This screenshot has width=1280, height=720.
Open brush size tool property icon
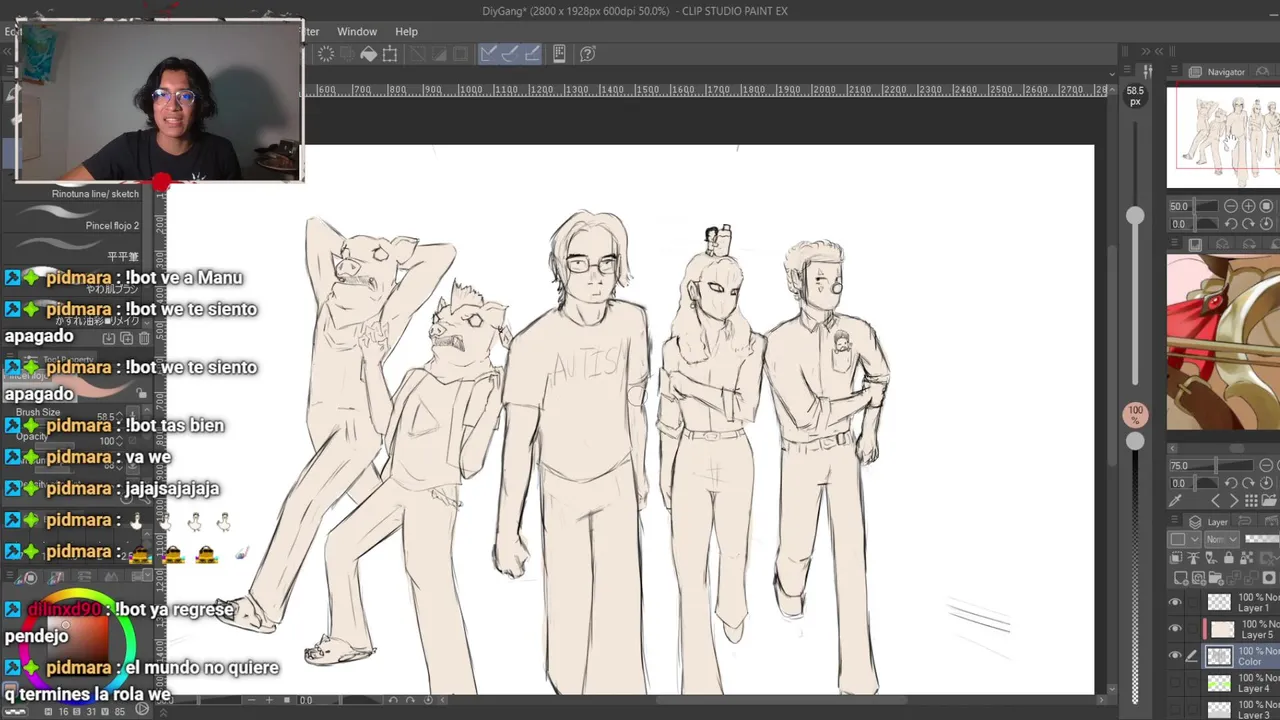1148,70
